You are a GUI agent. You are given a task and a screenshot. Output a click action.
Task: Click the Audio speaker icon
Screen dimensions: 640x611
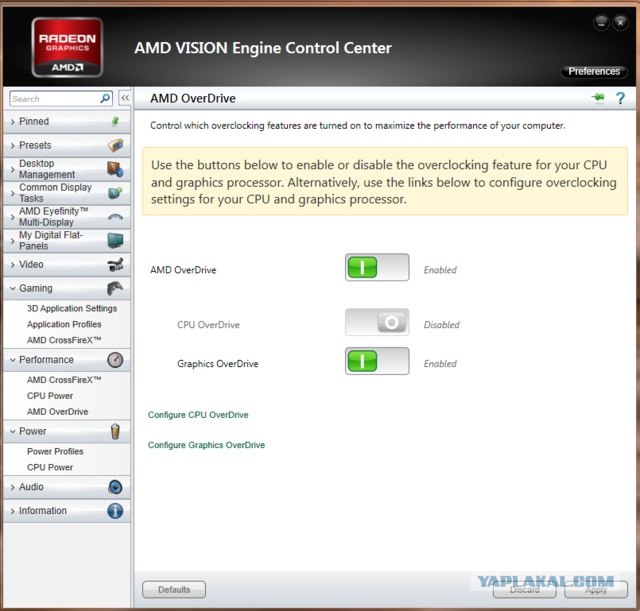[x=115, y=487]
